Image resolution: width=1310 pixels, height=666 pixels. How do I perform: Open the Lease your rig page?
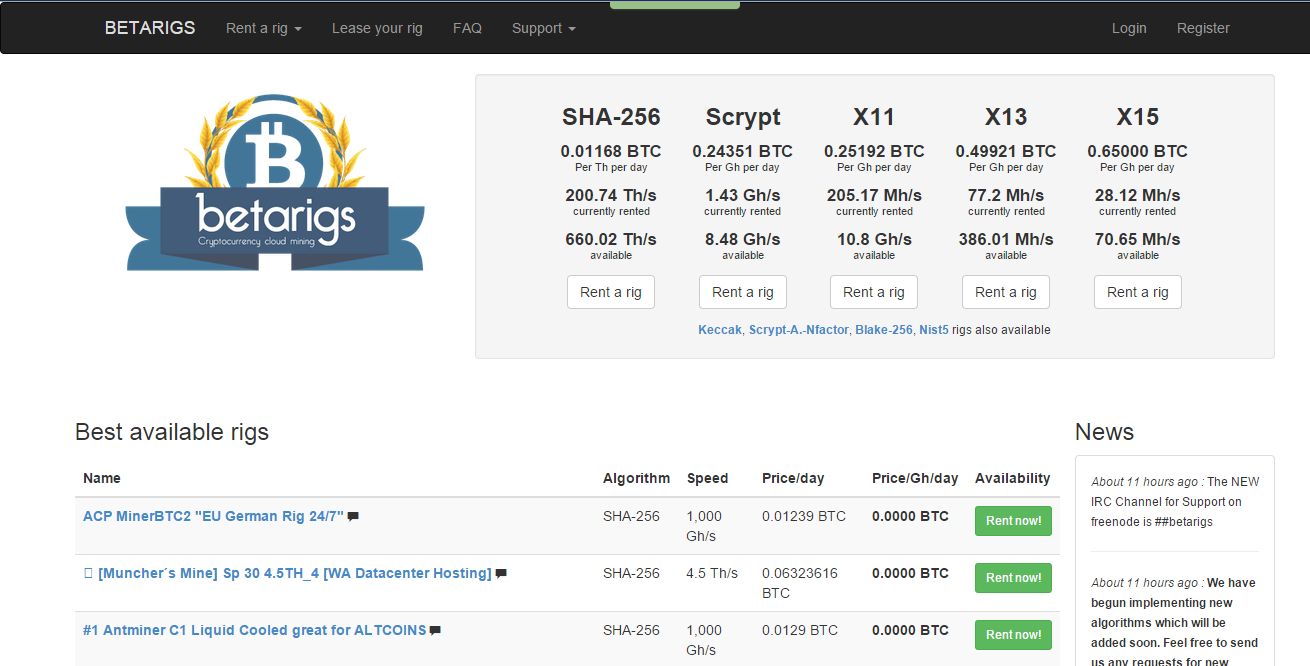coord(377,28)
